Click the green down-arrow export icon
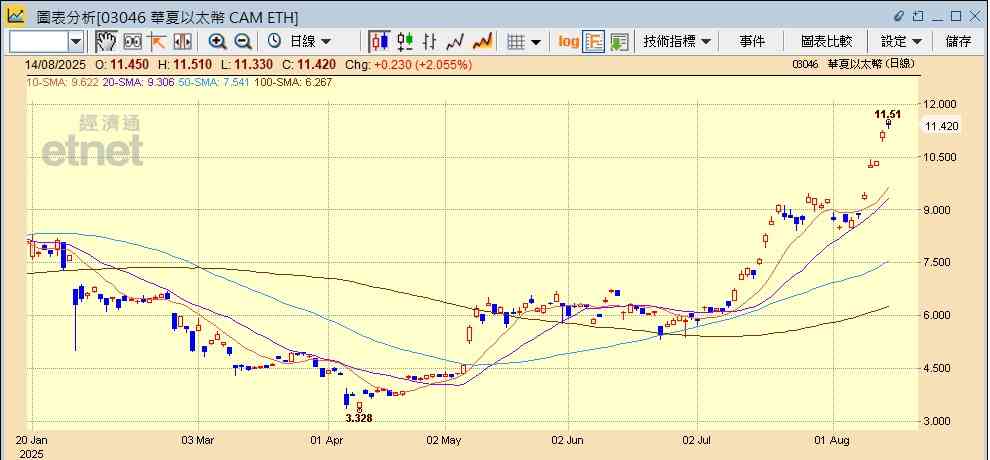This screenshot has width=990, height=460. click(619, 42)
